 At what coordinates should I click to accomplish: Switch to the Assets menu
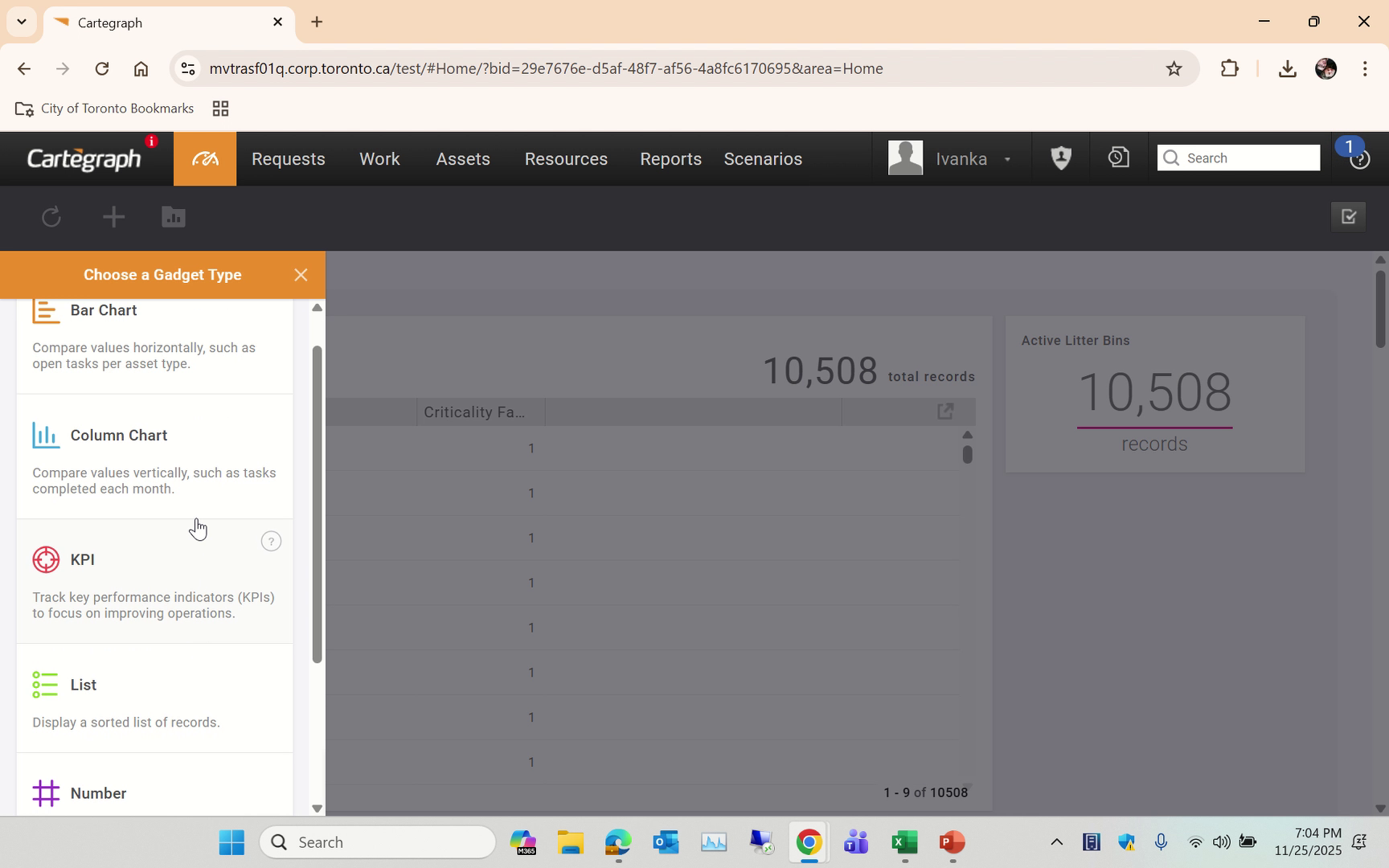(462, 158)
